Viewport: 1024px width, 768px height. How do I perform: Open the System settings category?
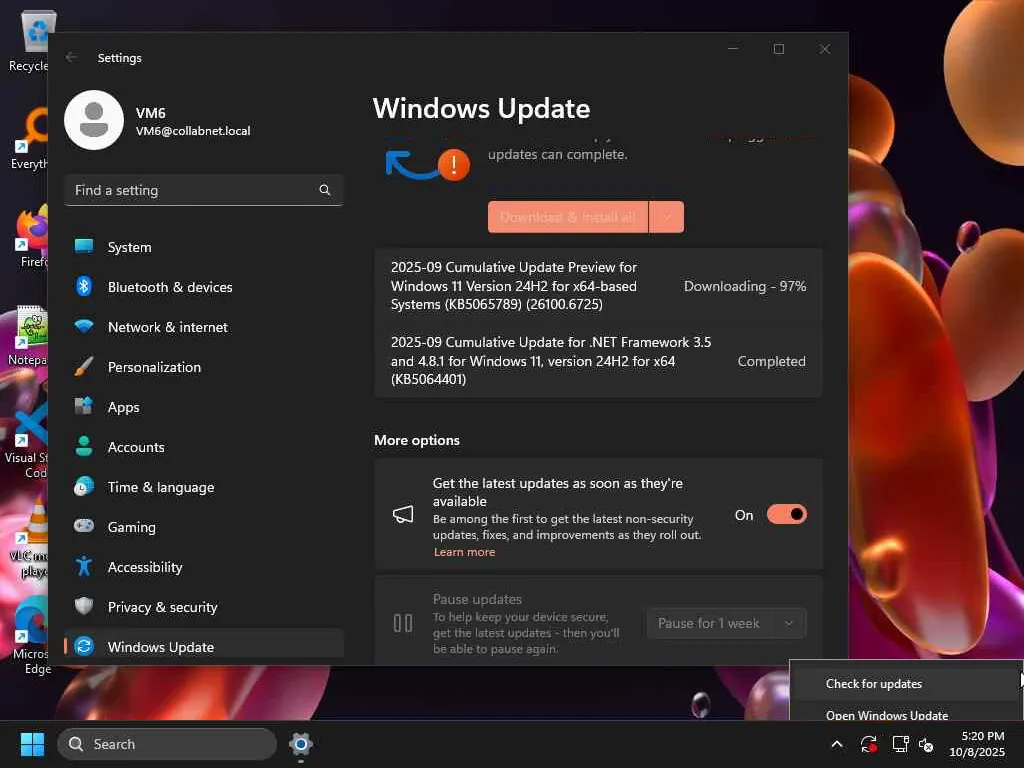click(204, 247)
